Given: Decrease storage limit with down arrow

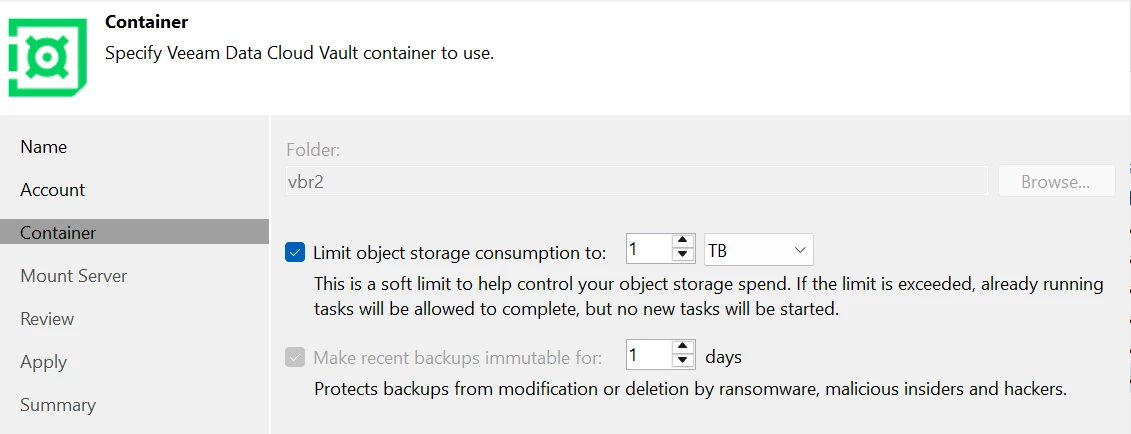Looking at the screenshot, I should (684, 256).
